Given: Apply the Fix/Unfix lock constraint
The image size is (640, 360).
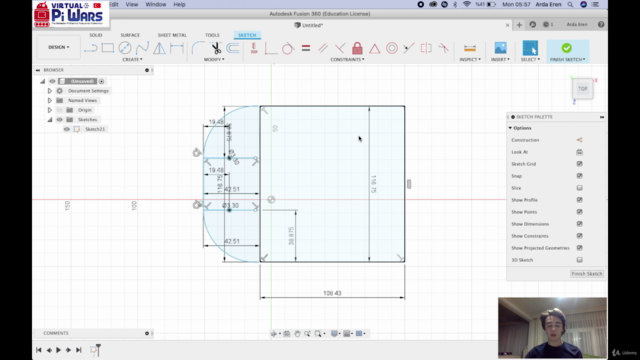Looking at the screenshot, I should coord(357,48).
